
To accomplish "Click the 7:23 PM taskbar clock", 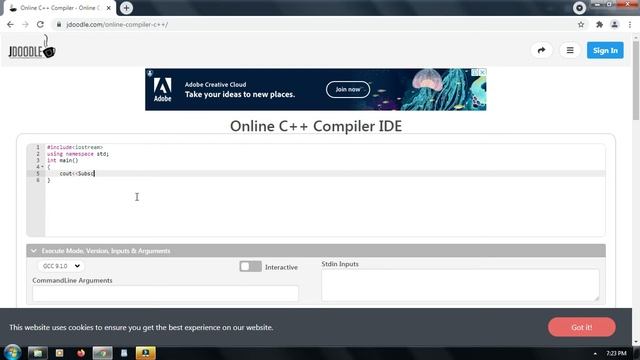I will [616, 353].
